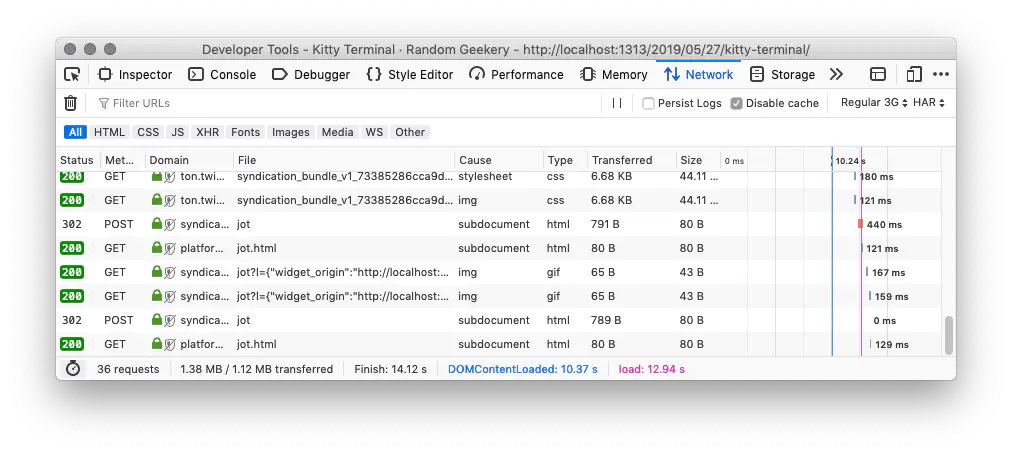Pause network request recording

point(617,103)
